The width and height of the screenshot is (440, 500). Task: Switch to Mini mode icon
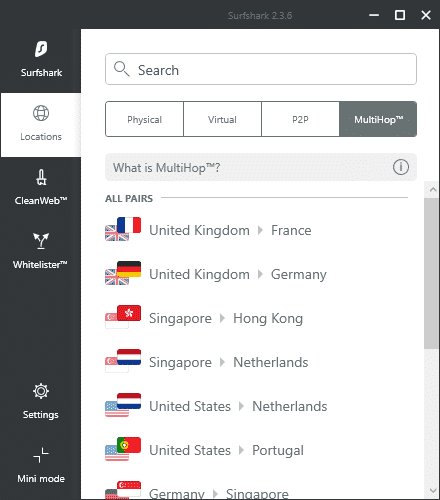point(41,455)
